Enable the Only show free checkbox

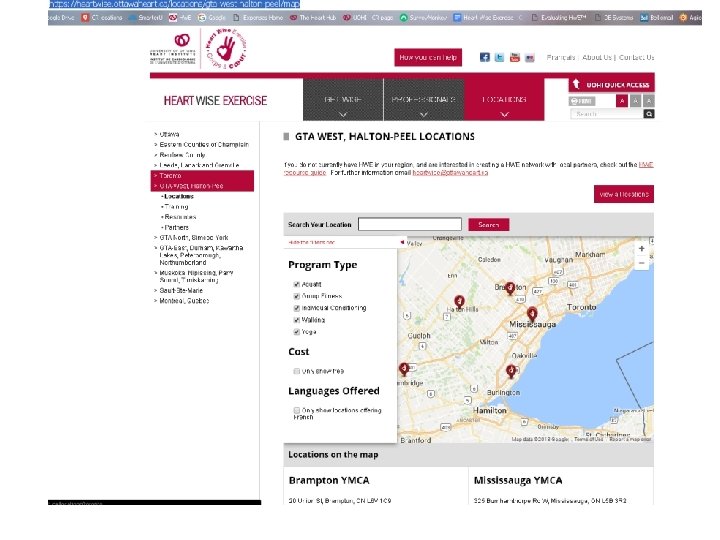pos(297,371)
